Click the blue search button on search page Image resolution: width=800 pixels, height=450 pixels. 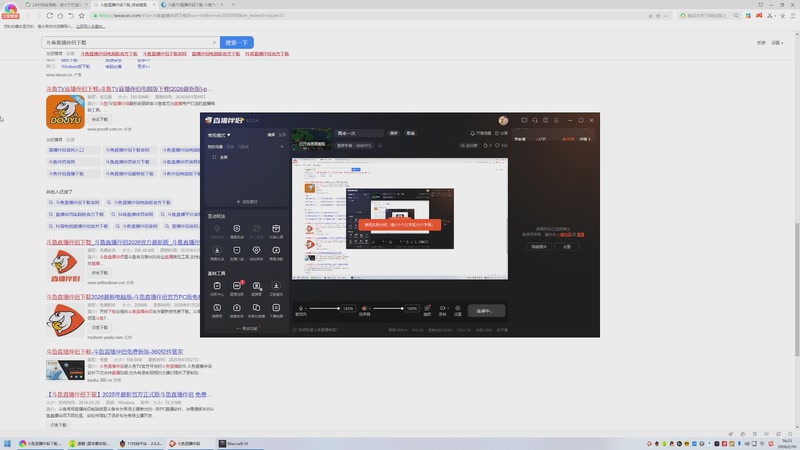237,42
